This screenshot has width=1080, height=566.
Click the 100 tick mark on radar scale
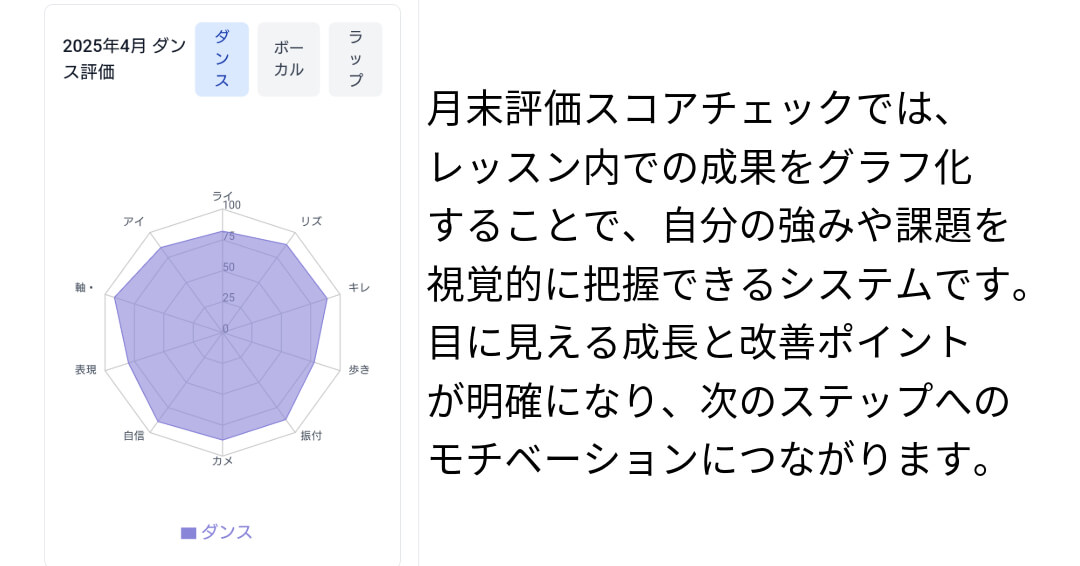[x=232, y=205]
